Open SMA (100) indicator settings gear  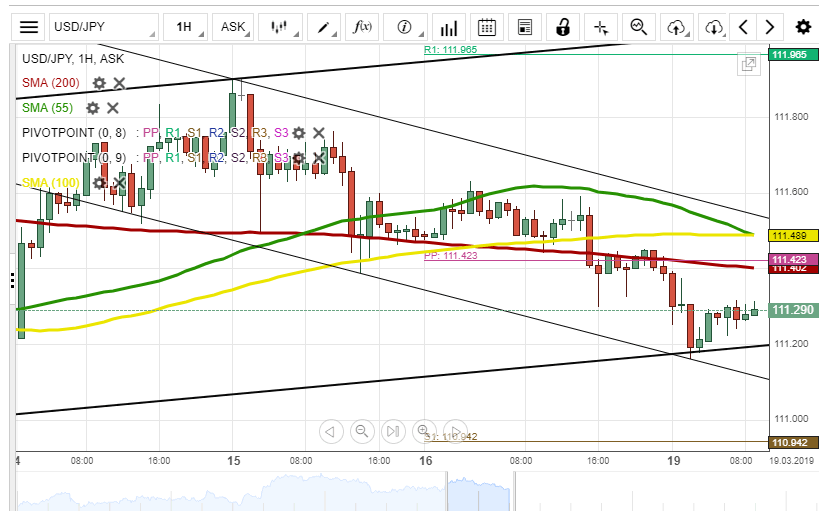coord(99,183)
